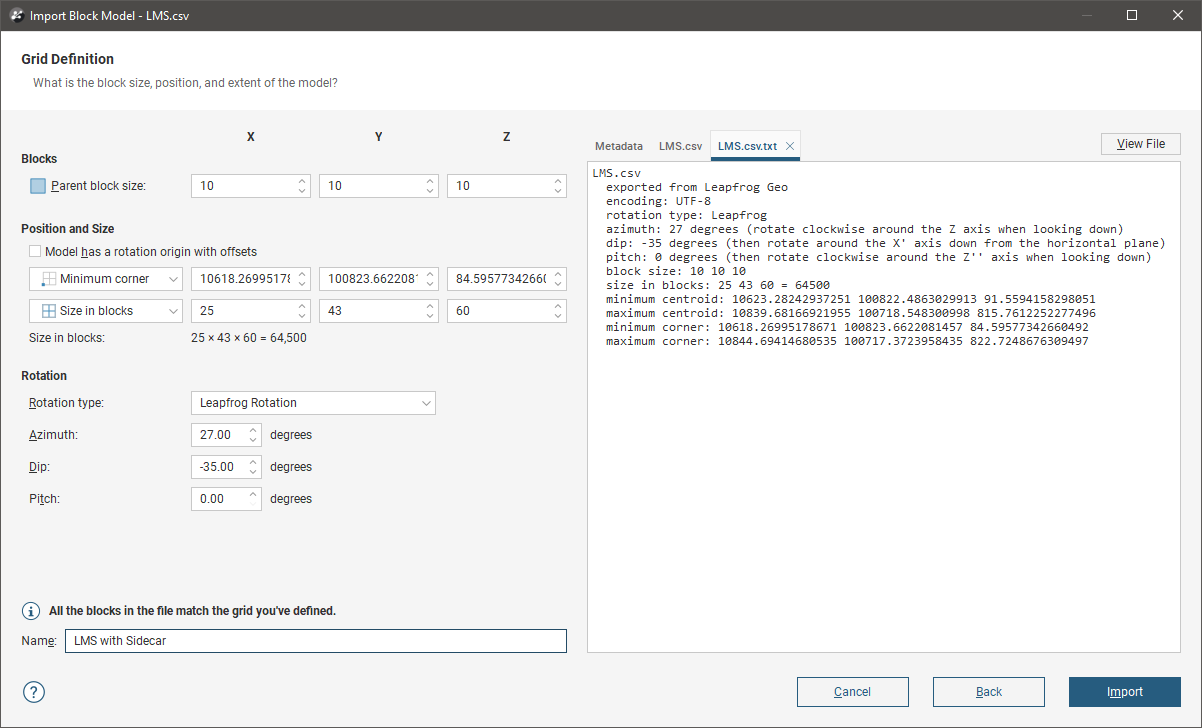Image resolution: width=1202 pixels, height=728 pixels.
Task: Click the Leapfrog app icon in title bar
Action: pos(17,15)
